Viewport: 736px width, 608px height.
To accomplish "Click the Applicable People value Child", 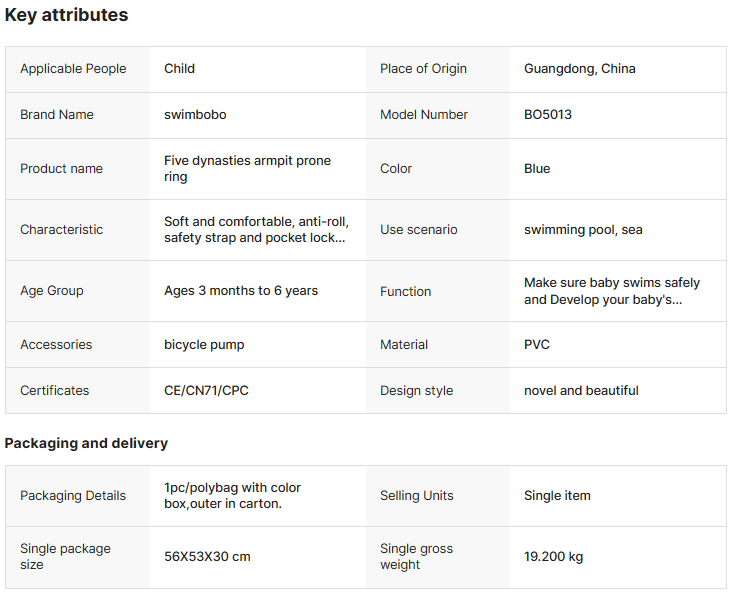I will 180,69.
